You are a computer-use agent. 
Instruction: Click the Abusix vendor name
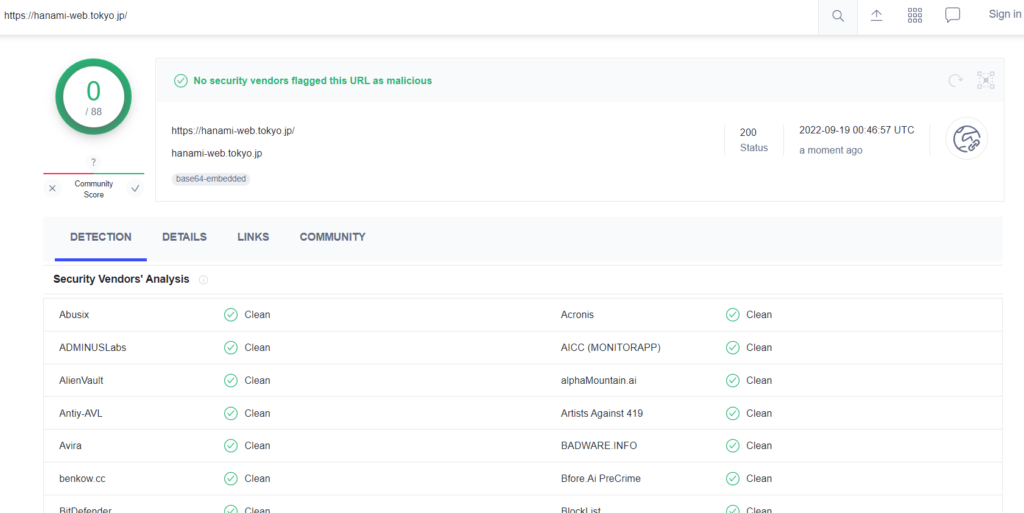point(74,315)
